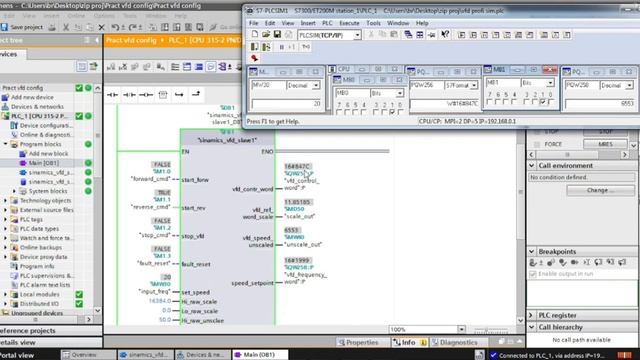Switch to the Info tab
640x360 pixels.
click(x=409, y=342)
